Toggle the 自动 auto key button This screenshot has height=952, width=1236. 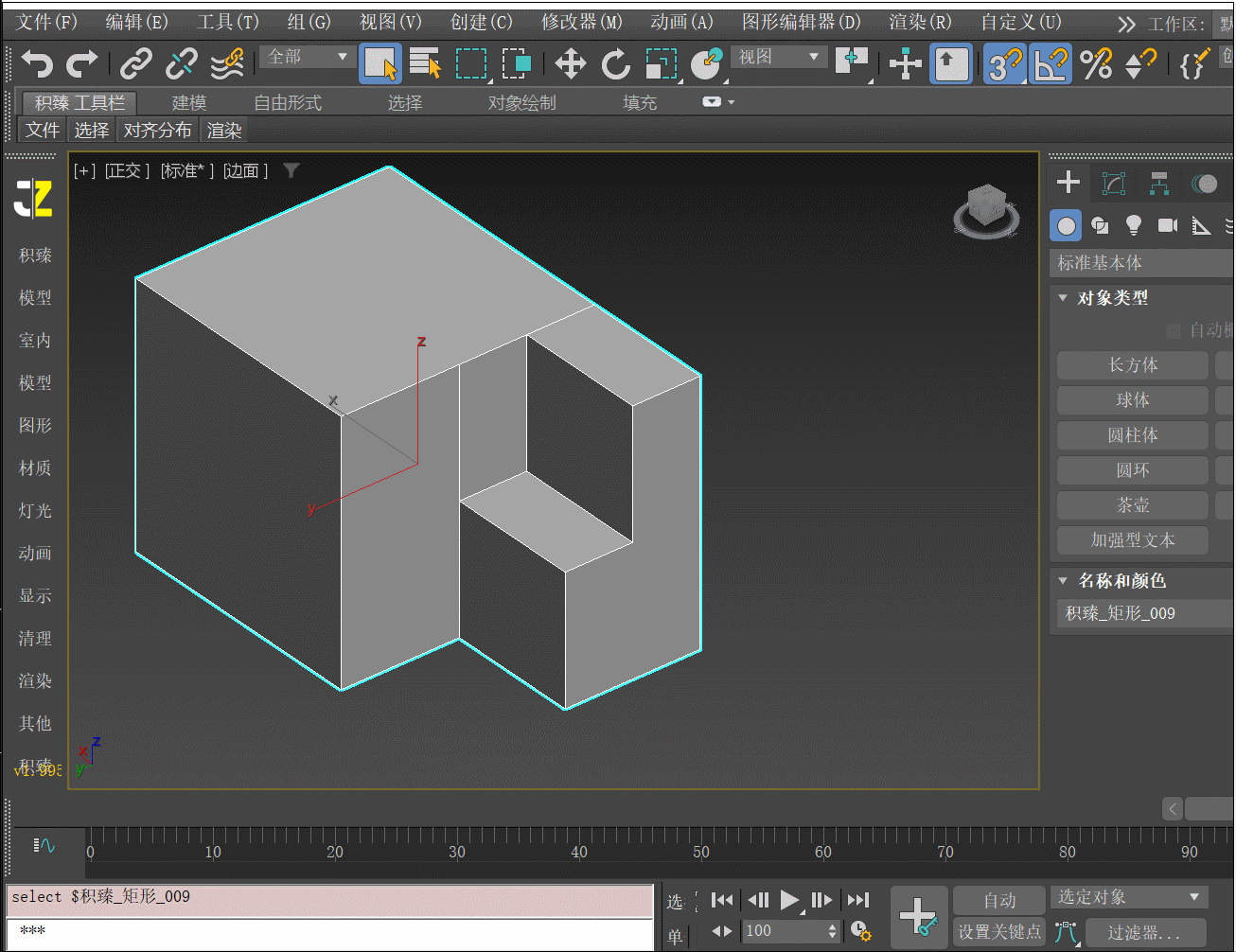point(999,900)
